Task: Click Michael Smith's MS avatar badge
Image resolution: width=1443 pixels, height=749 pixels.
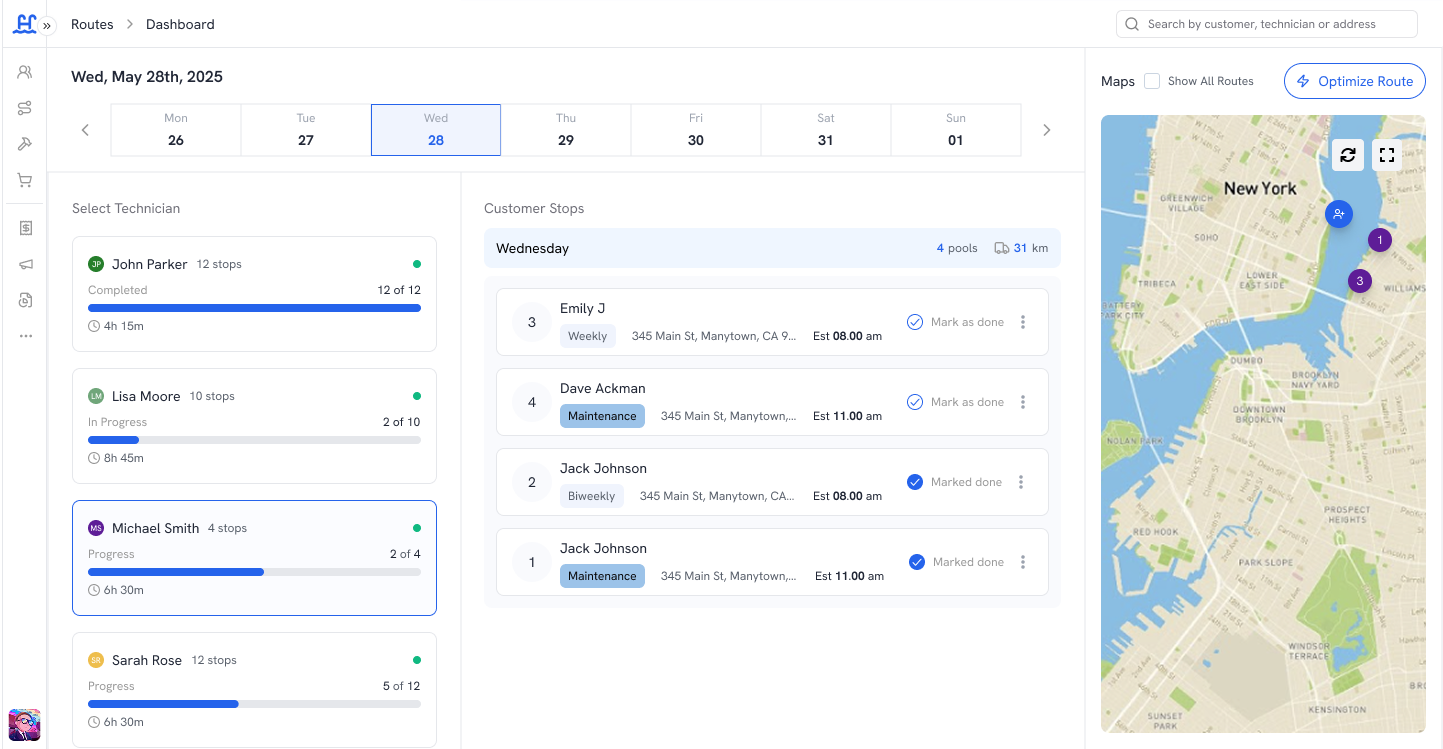Action: click(x=96, y=528)
